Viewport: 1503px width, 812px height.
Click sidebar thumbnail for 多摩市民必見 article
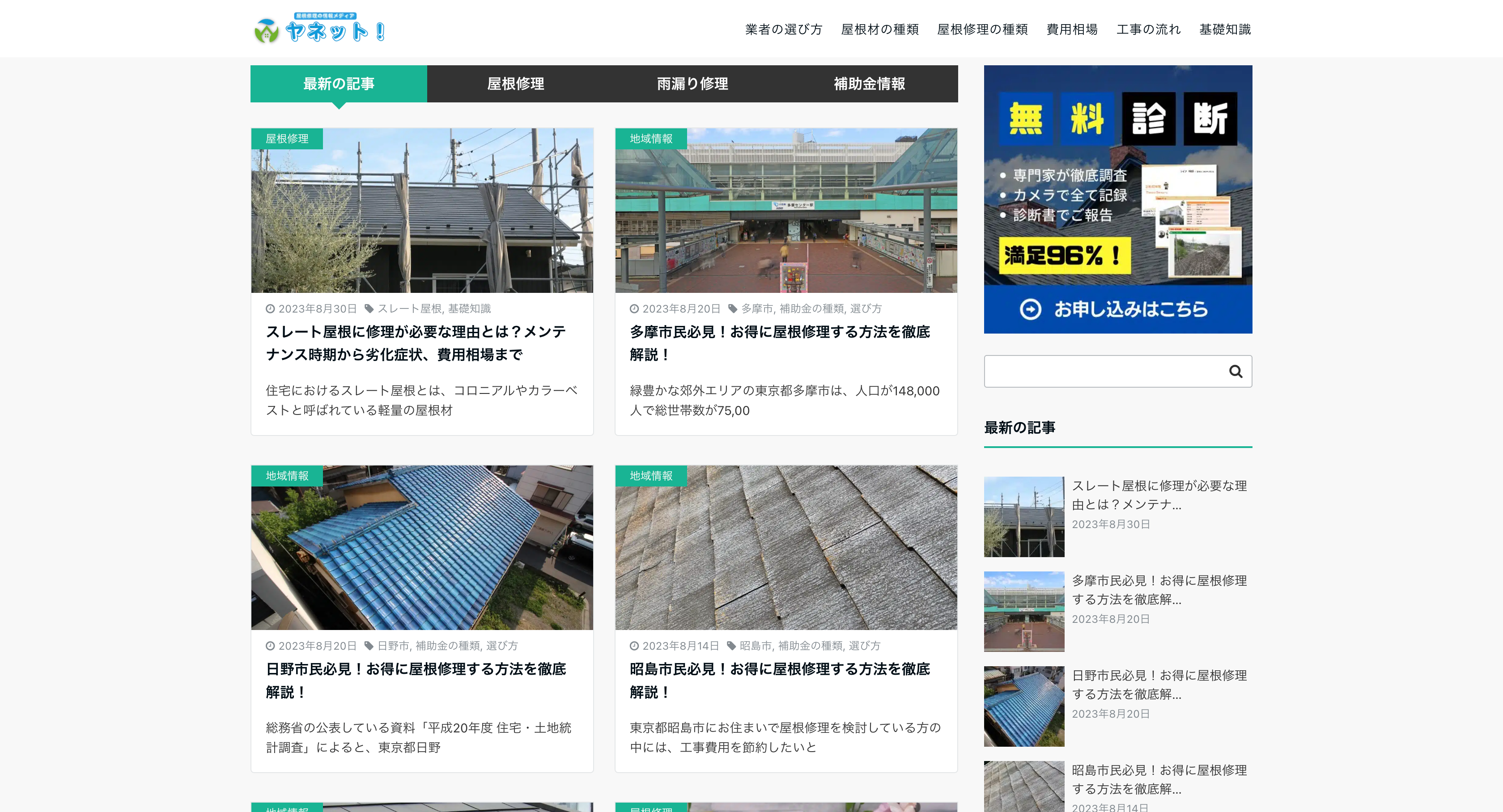1023,611
